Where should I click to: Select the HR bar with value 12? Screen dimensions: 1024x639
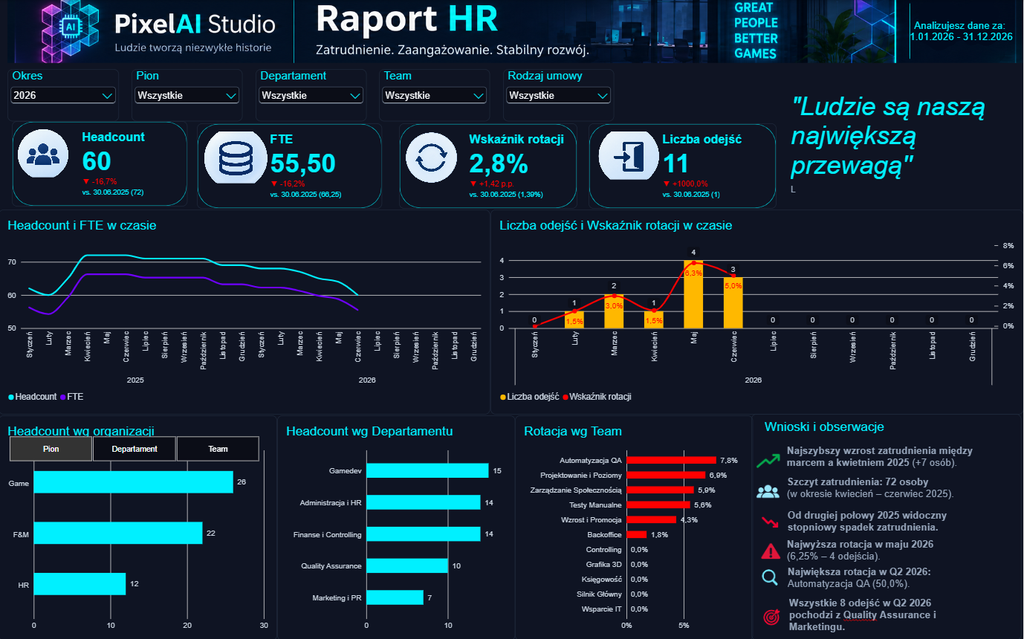click(x=80, y=584)
